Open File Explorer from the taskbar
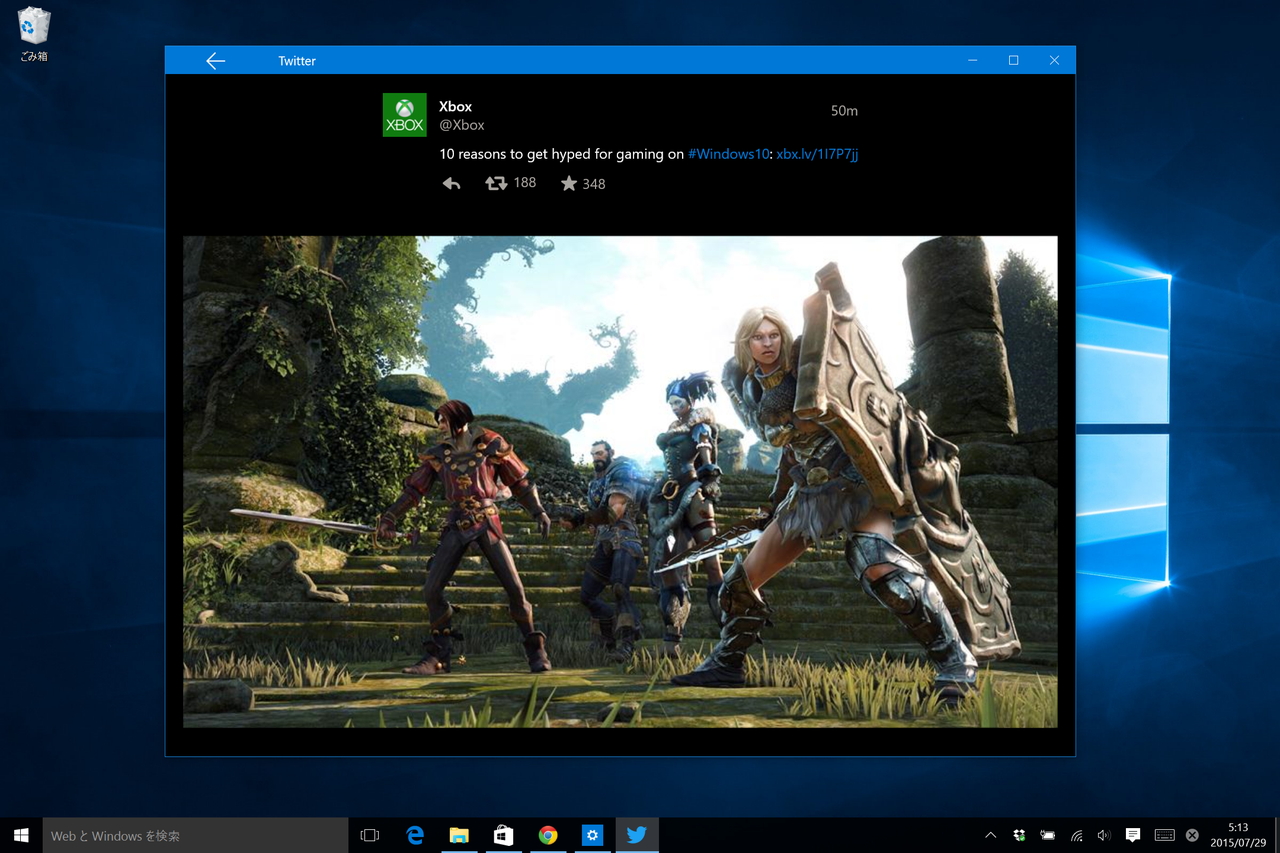1280x853 pixels. 459,835
